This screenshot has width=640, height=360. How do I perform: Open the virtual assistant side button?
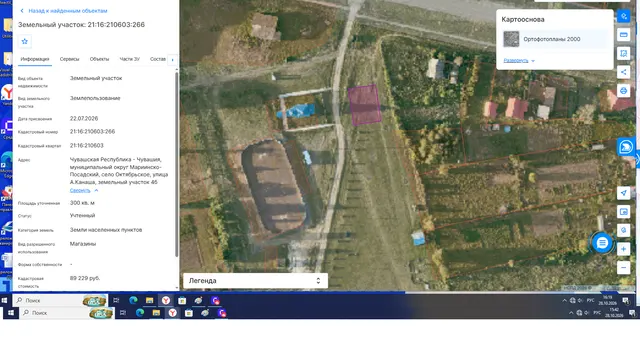[x=626, y=147]
